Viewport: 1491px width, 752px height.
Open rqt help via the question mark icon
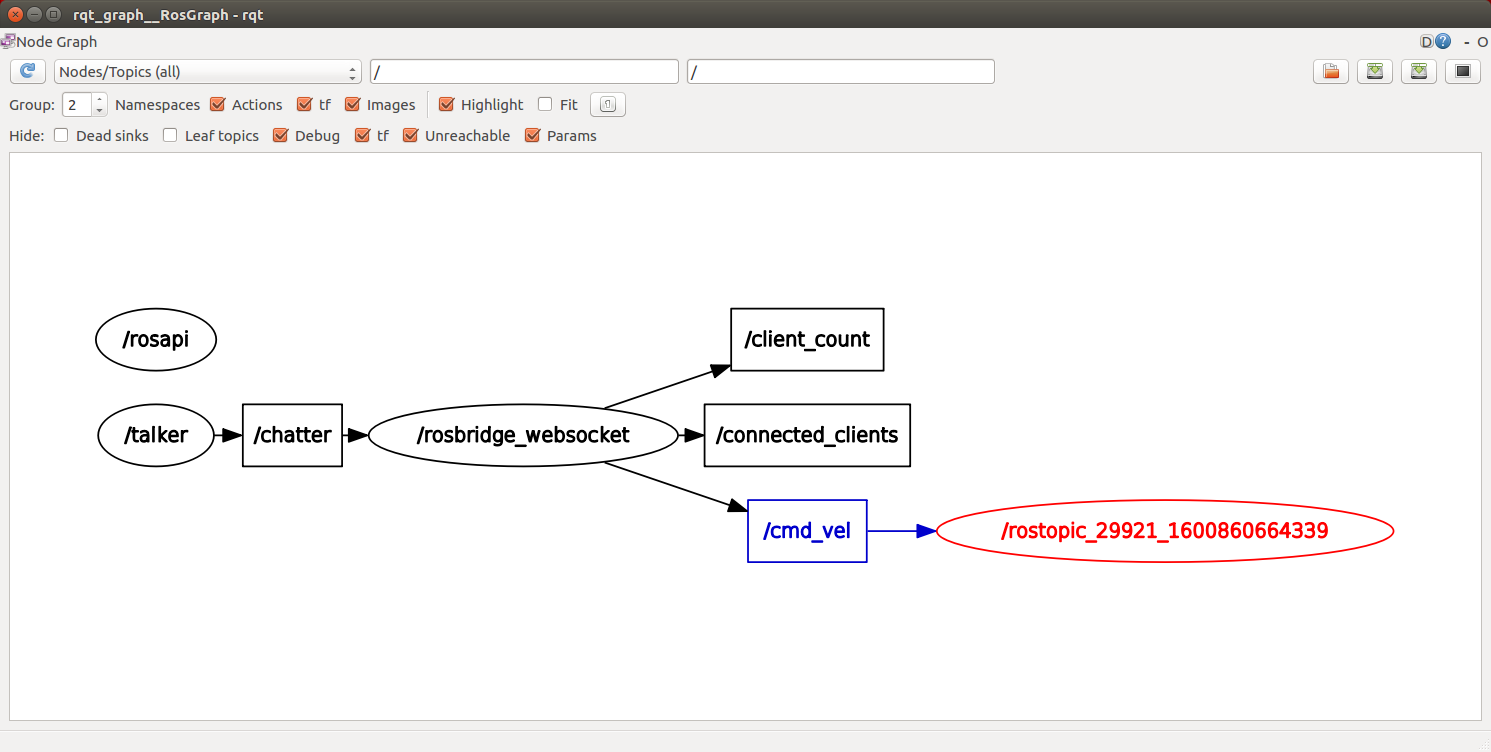coord(1442,41)
